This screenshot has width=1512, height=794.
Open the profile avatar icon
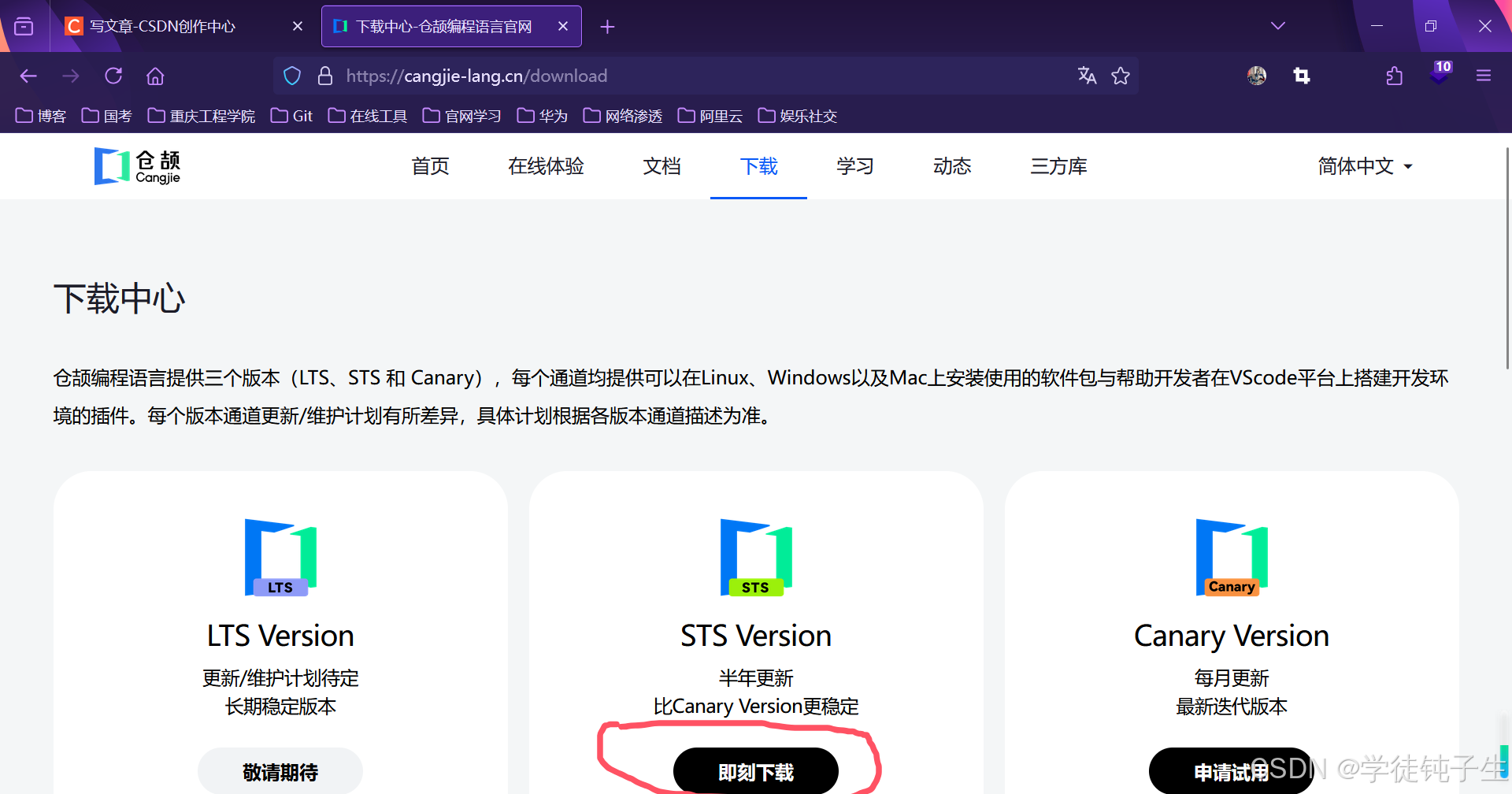[x=1257, y=76]
